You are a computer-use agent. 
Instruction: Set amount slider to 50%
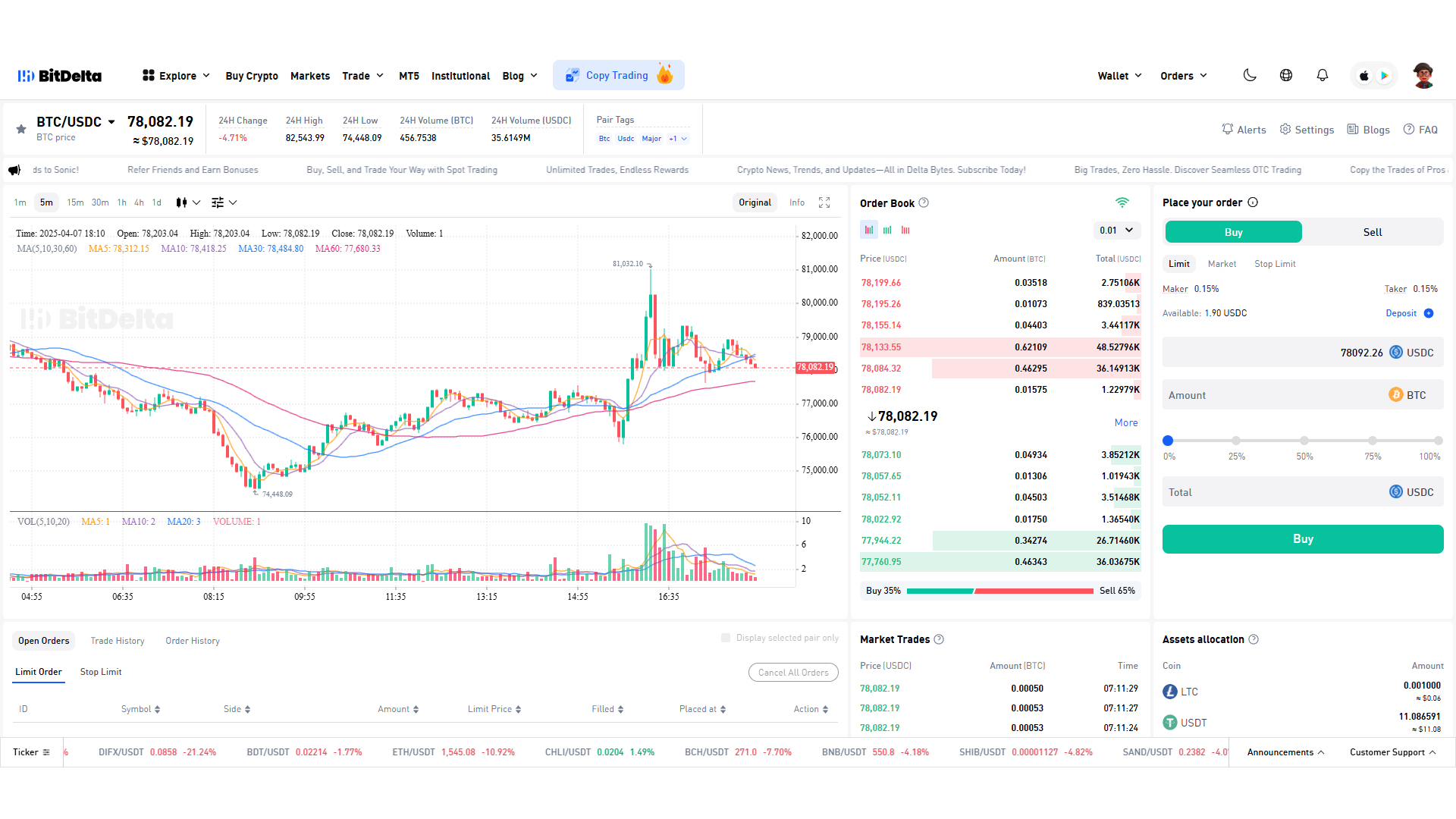tap(1304, 441)
